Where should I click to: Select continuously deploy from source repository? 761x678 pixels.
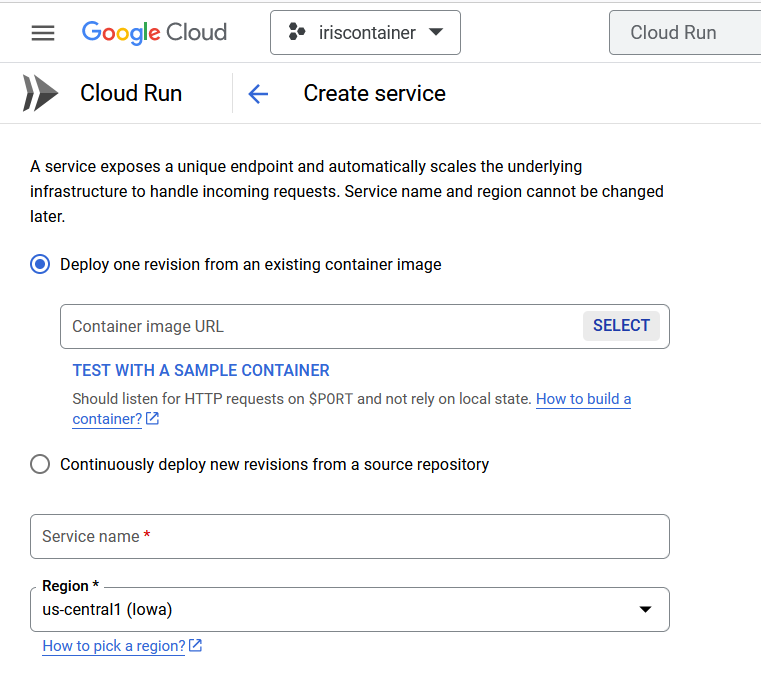point(40,464)
